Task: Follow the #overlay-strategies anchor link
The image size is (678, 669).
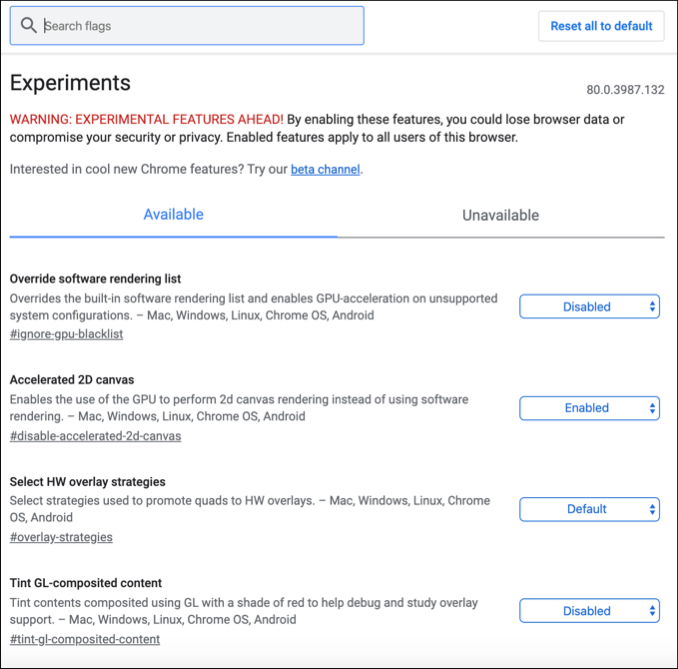Action: tap(61, 537)
